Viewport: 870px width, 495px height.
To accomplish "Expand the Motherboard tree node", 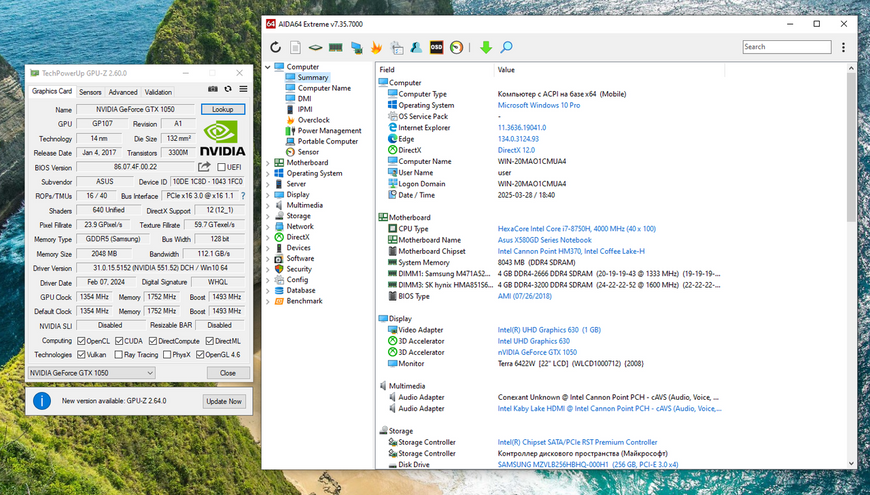I will coord(268,163).
